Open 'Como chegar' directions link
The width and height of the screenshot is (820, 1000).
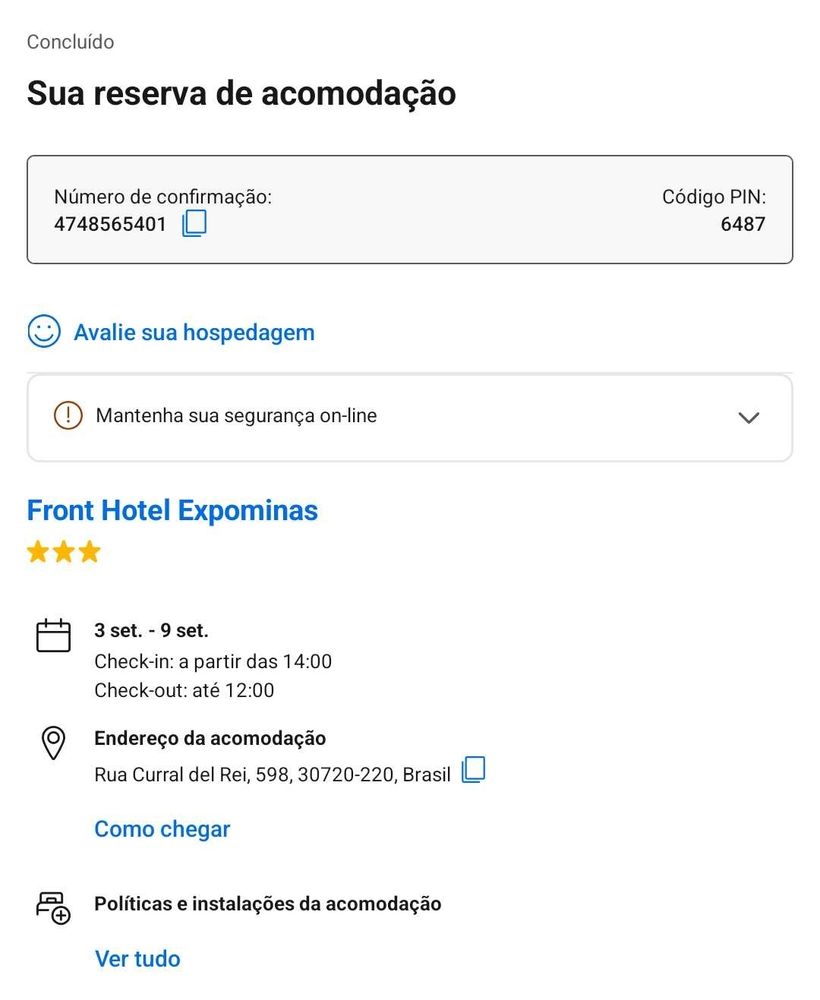pos(162,829)
